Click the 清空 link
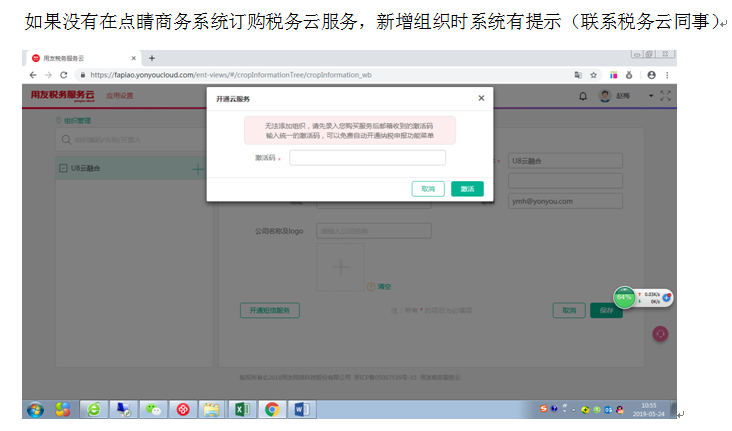The image size is (732, 431). (x=384, y=286)
